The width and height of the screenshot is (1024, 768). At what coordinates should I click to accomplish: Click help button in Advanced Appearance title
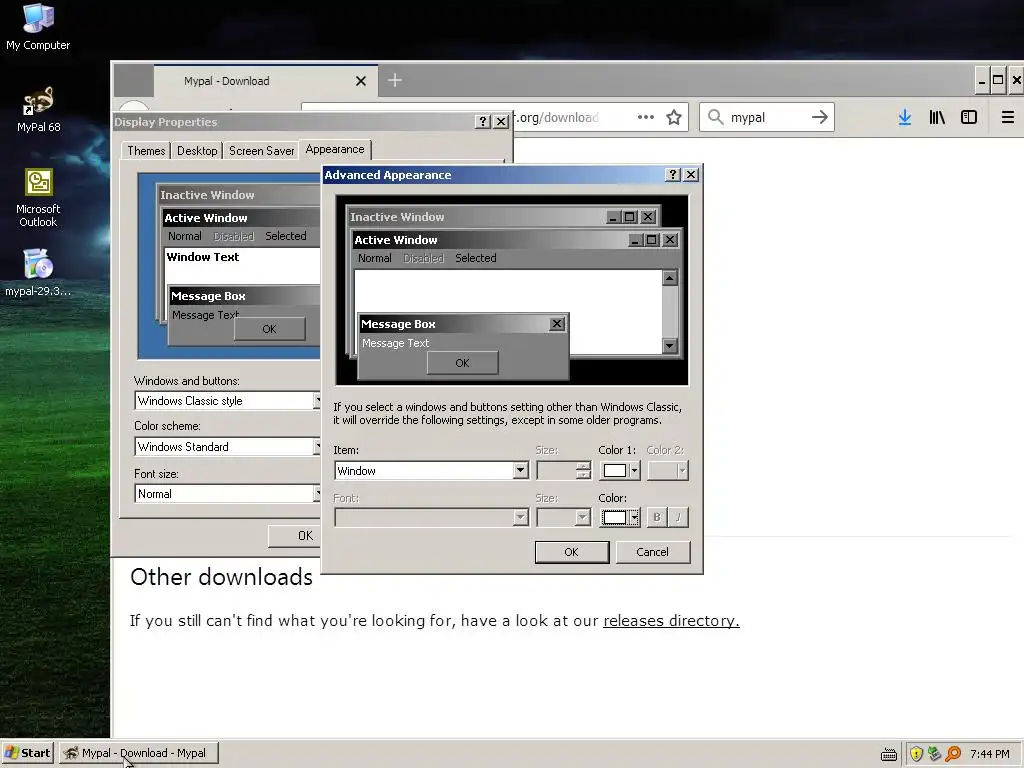click(673, 174)
